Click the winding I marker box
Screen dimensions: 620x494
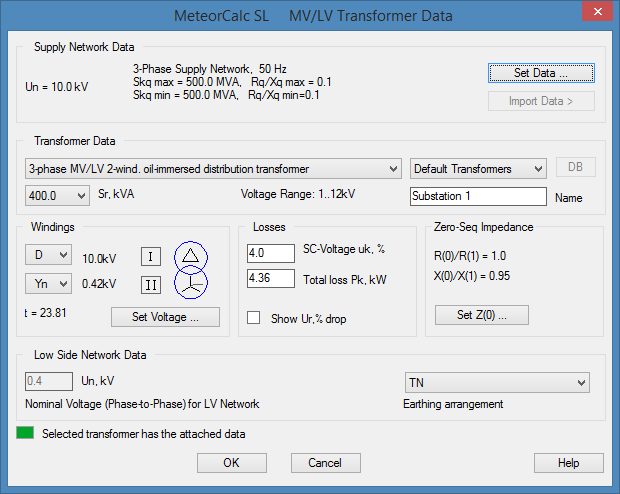click(x=151, y=257)
